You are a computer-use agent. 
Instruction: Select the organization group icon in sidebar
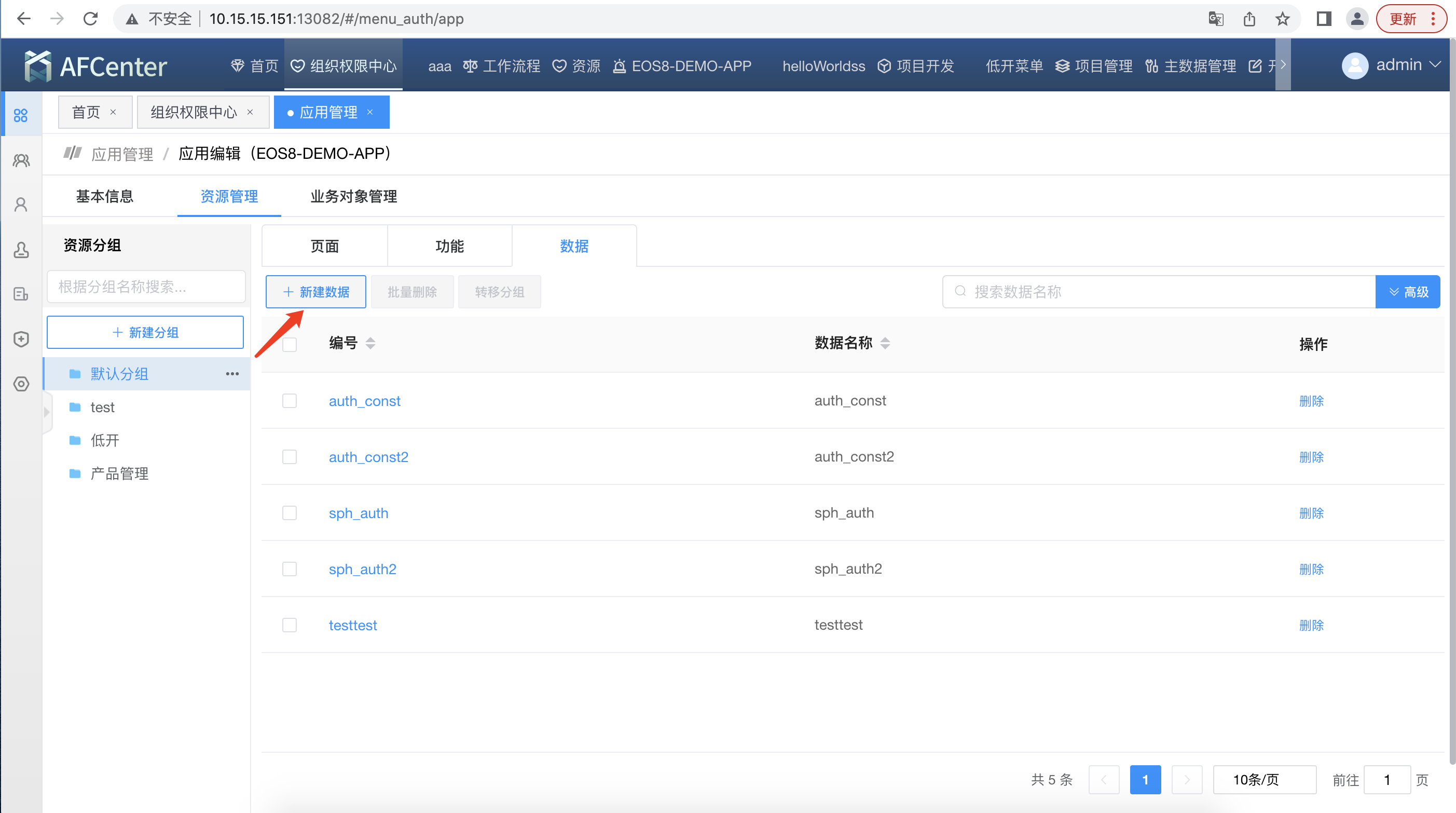coord(21,160)
